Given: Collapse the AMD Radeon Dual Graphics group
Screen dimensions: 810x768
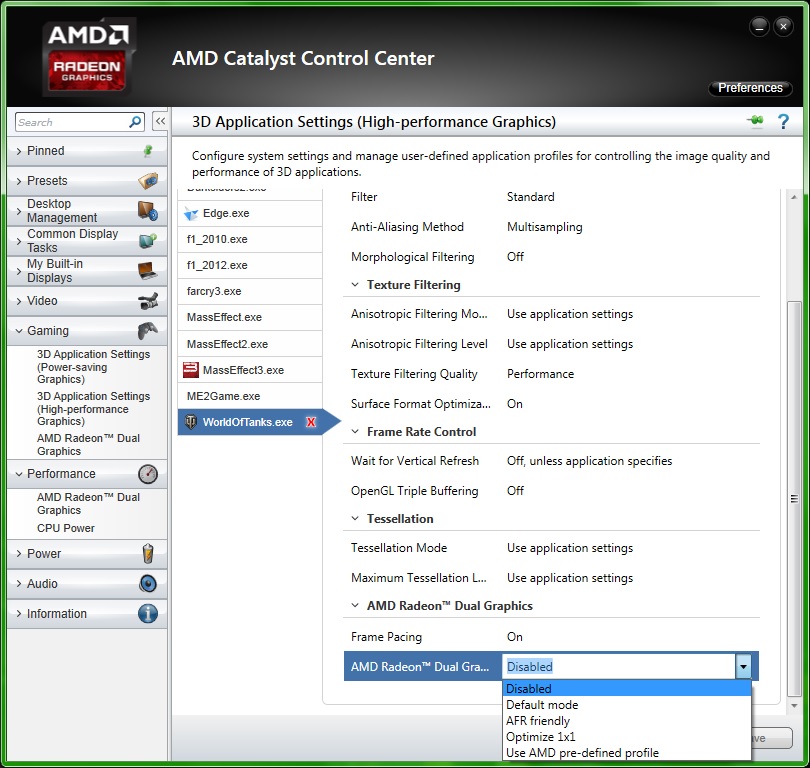Looking at the screenshot, I should 355,605.
